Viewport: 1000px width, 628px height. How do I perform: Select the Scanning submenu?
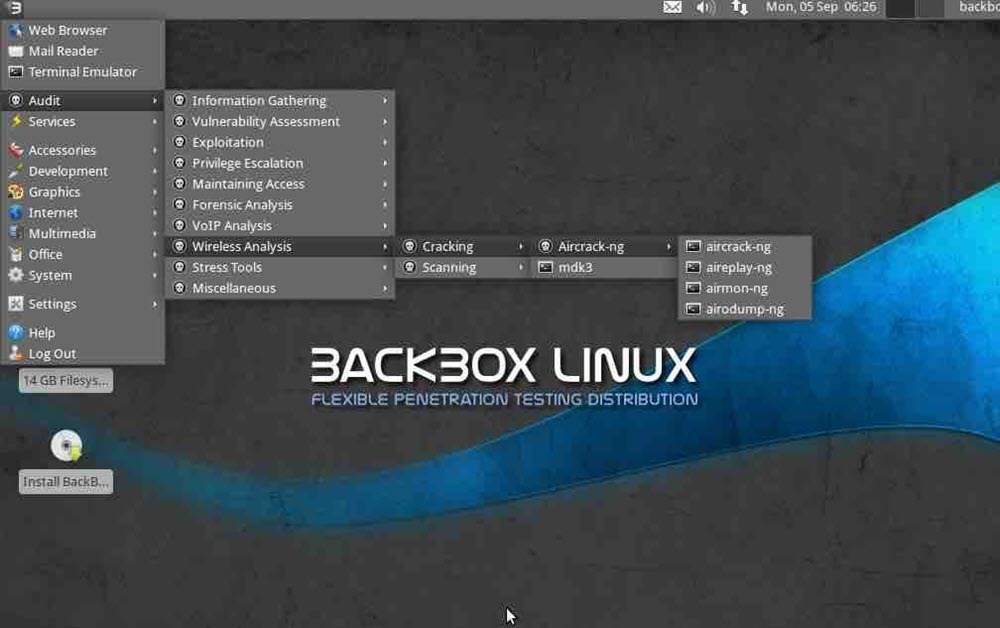click(x=464, y=267)
